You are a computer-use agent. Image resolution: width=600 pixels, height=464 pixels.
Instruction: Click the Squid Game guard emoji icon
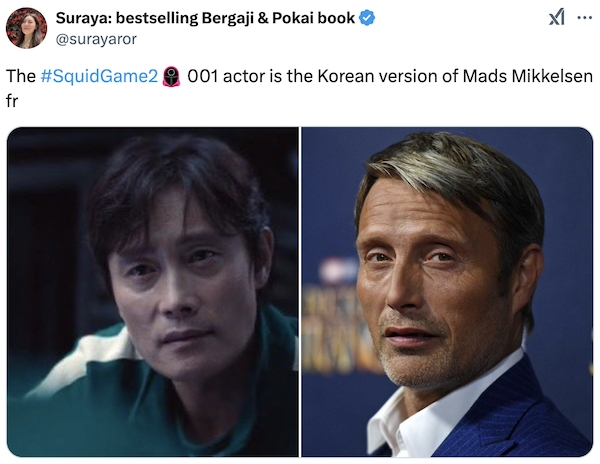(171, 76)
